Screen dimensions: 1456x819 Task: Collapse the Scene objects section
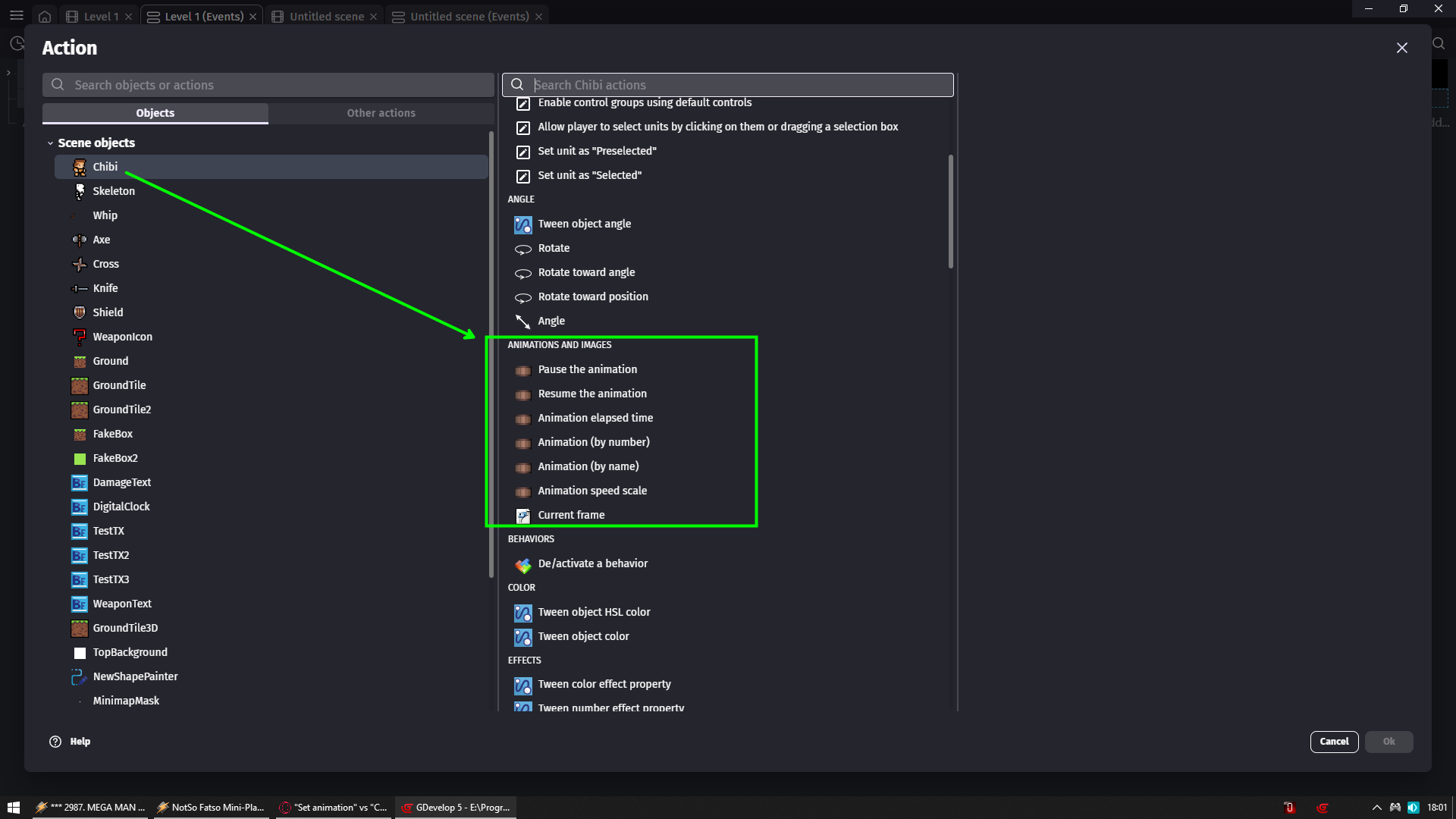click(x=51, y=143)
